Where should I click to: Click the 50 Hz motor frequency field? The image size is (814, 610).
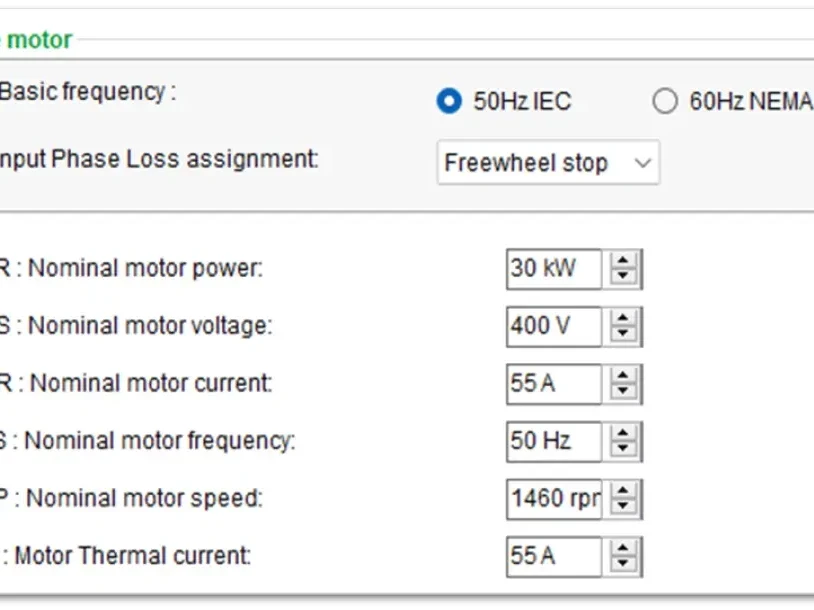click(554, 441)
